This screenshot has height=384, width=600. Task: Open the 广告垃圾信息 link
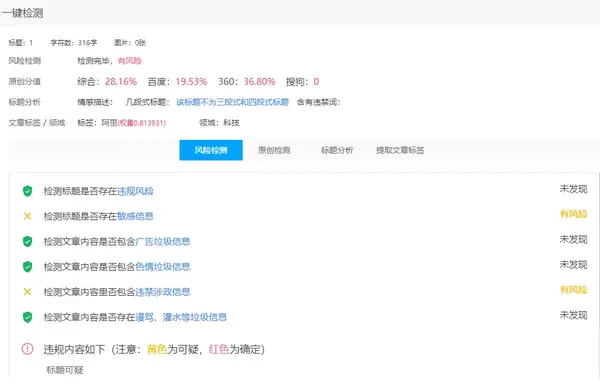163,241
